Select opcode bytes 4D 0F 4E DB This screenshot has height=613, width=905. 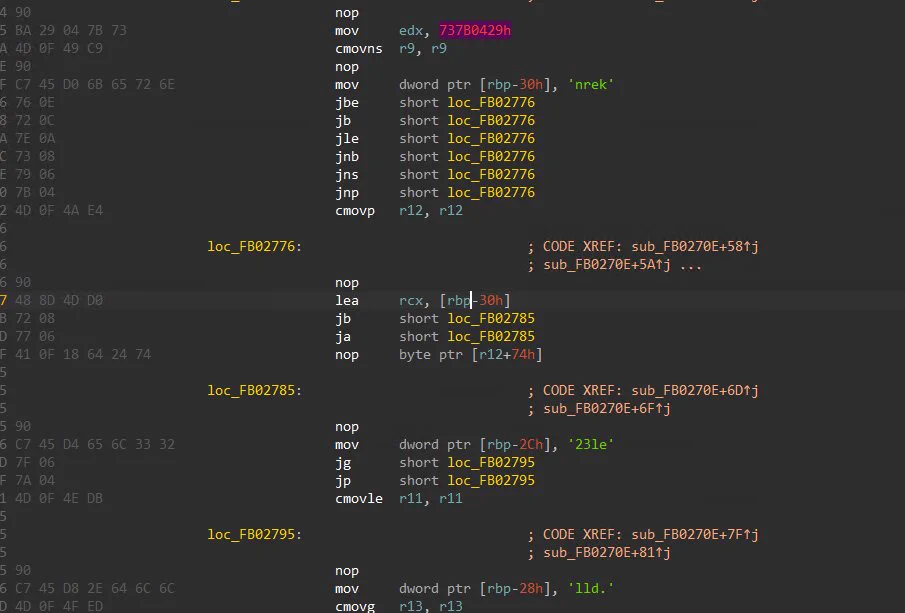59,499
